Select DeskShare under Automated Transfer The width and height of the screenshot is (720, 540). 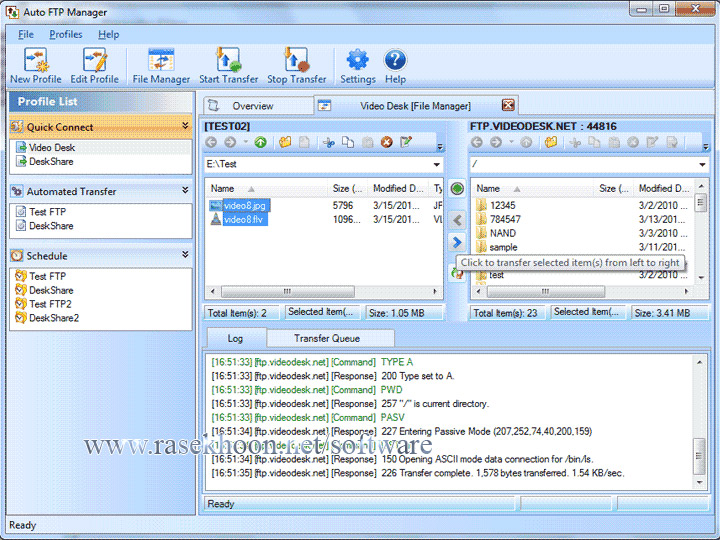[51, 225]
